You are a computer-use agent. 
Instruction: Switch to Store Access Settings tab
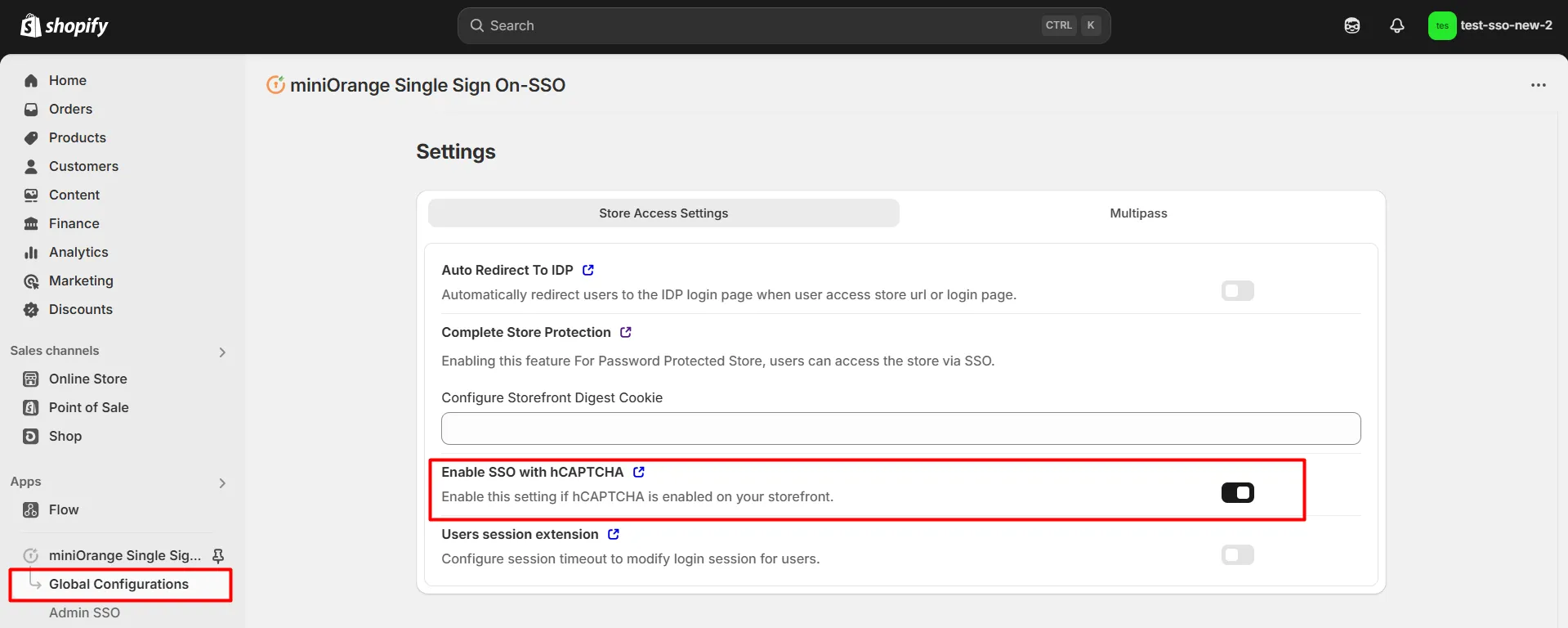663,213
